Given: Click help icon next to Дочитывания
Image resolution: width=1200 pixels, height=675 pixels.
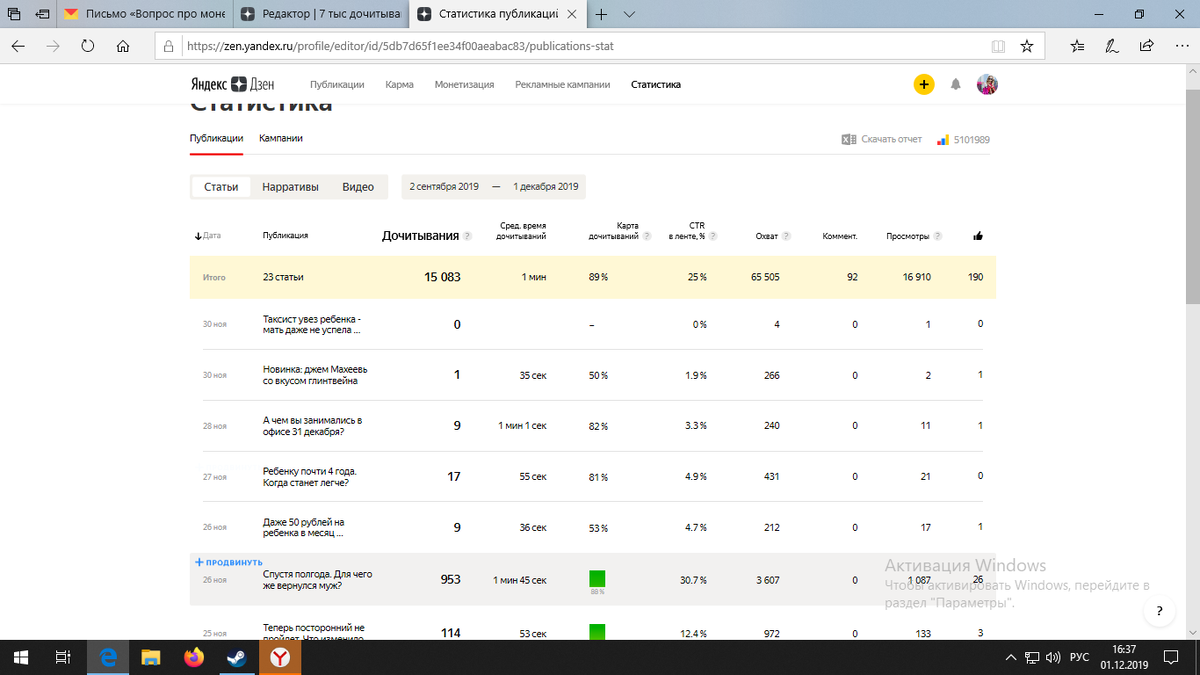Looking at the screenshot, I should (467, 236).
